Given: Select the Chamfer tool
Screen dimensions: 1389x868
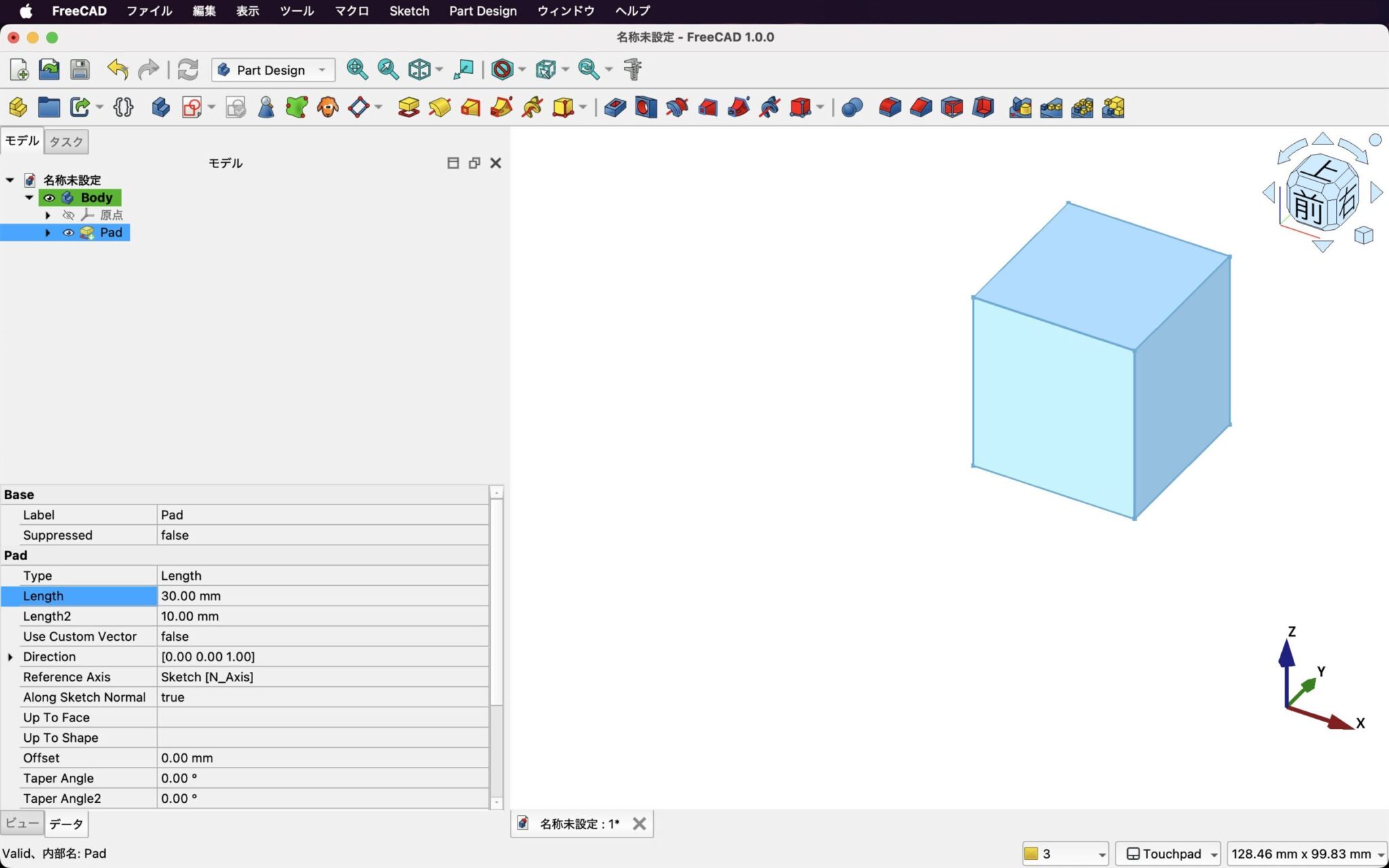Looking at the screenshot, I should tap(922, 107).
